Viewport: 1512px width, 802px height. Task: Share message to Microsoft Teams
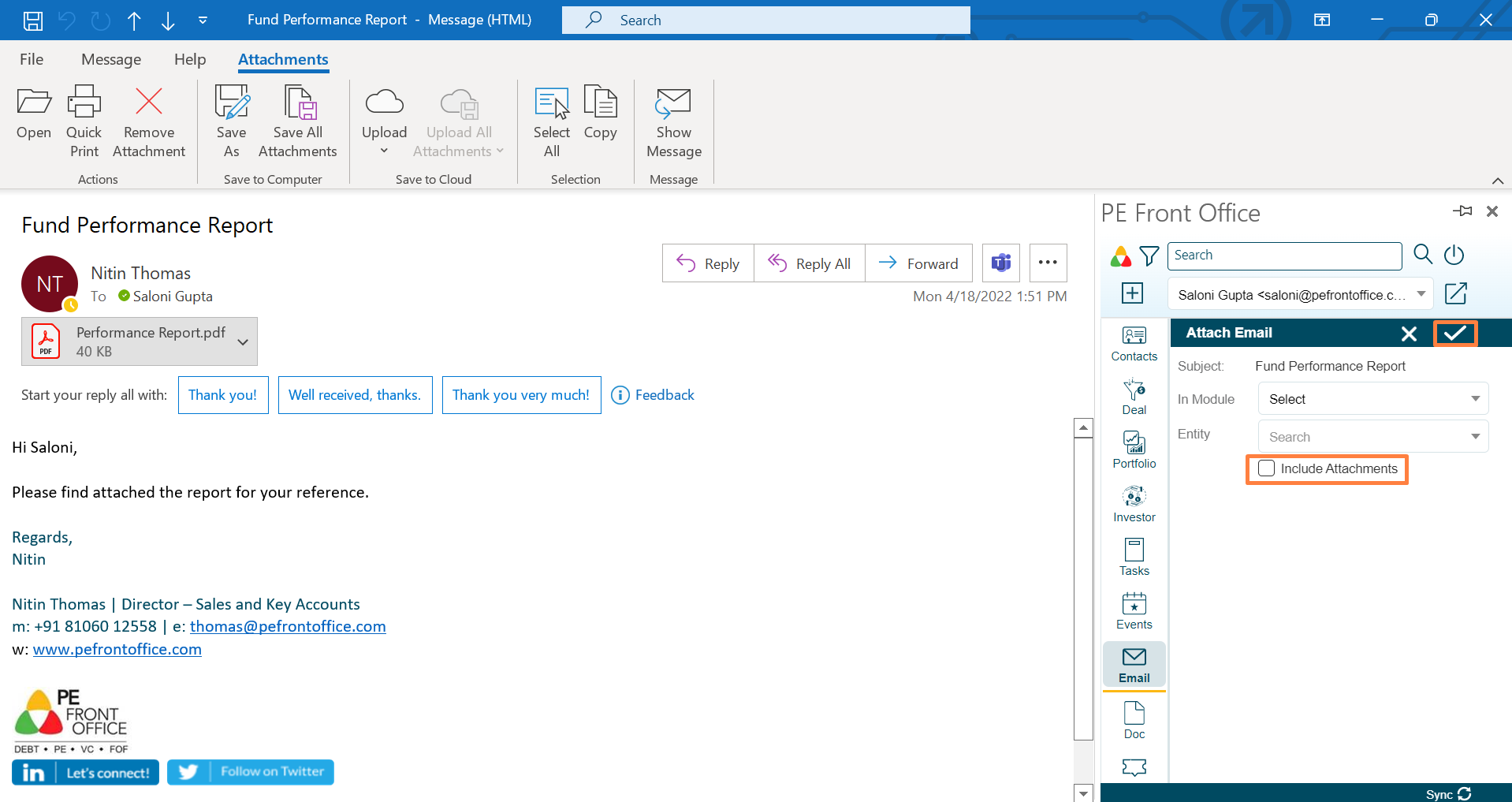[x=1000, y=263]
